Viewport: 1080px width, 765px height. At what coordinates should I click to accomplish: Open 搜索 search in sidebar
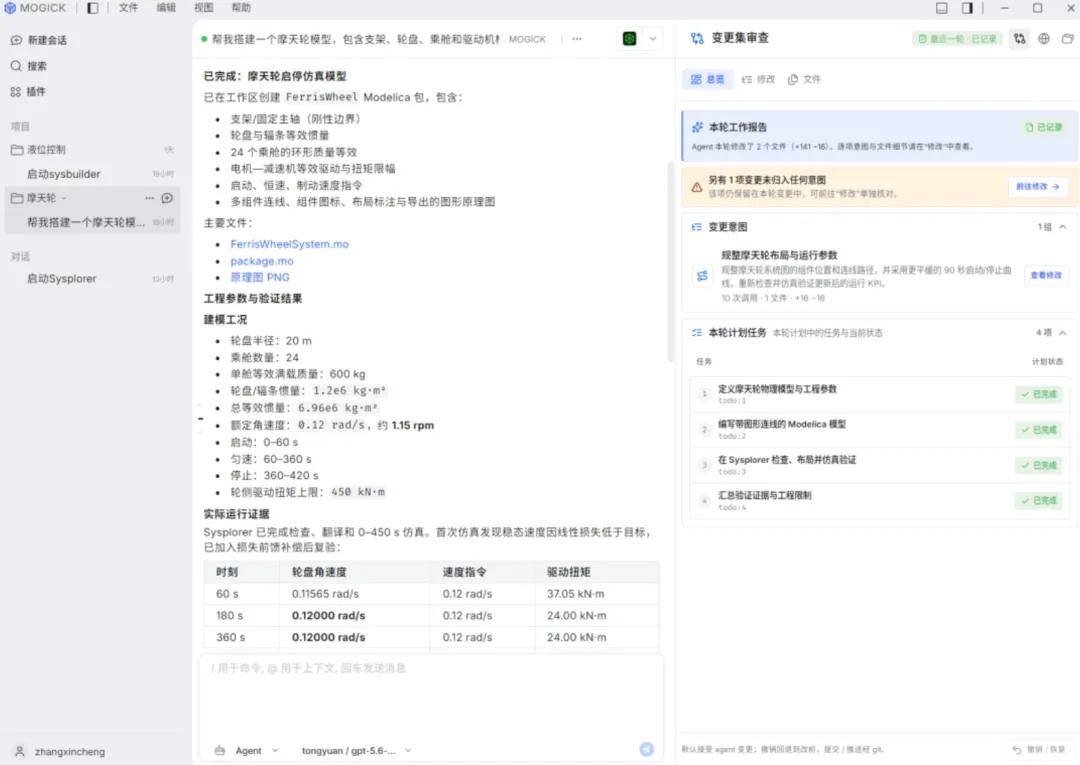pyautogui.click(x=29, y=66)
